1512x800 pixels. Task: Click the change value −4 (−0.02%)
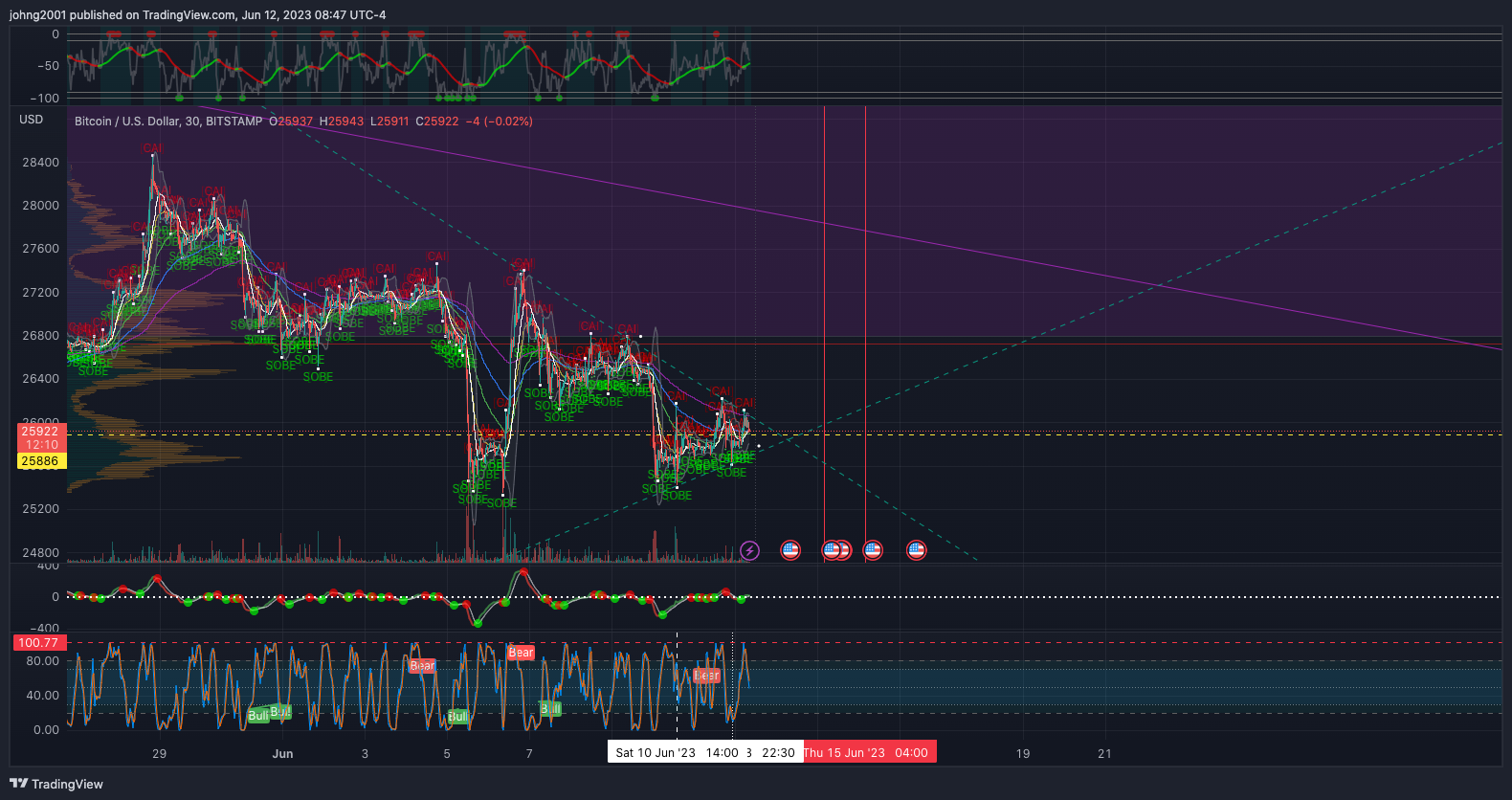pyautogui.click(x=499, y=122)
